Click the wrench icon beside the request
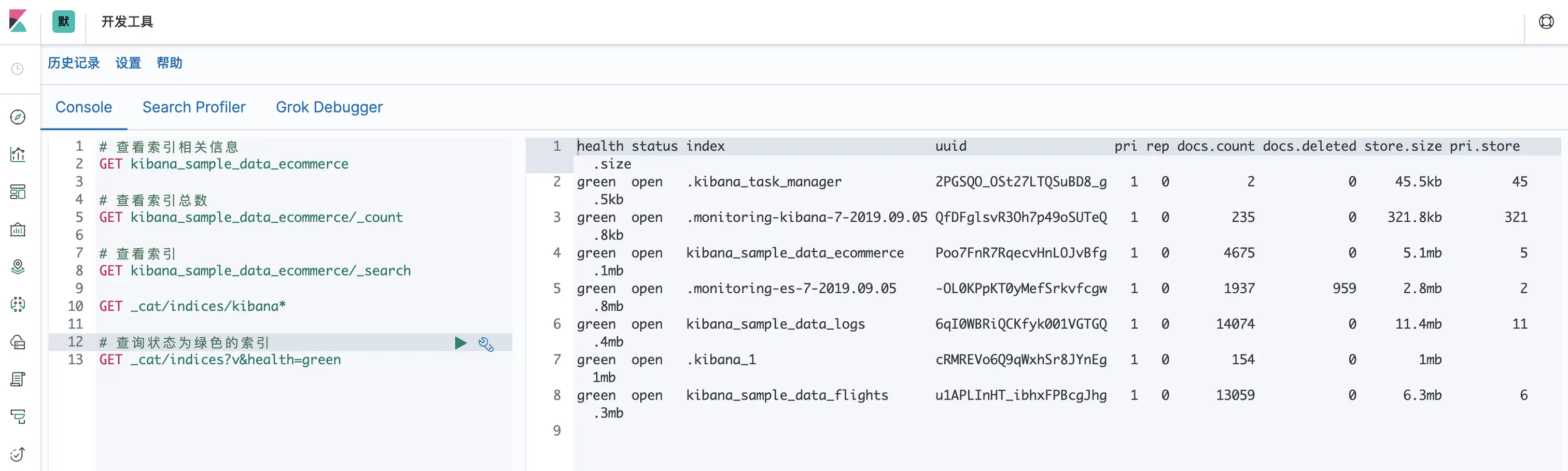 [x=486, y=344]
